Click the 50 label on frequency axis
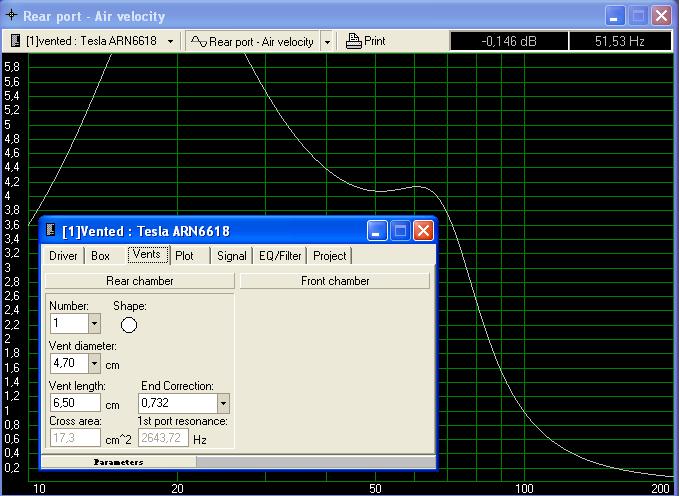The image size is (679, 496). coord(375,489)
